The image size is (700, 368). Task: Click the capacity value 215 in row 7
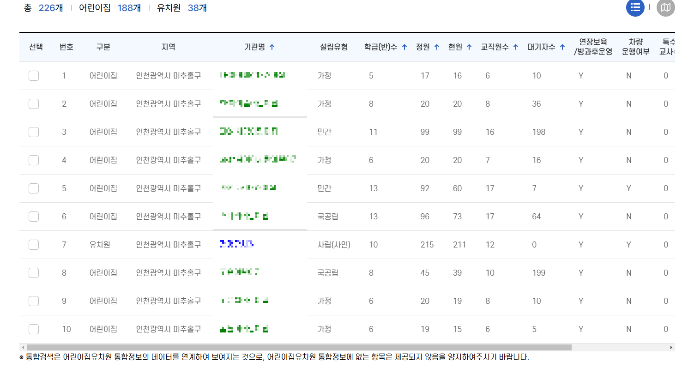[x=427, y=244]
